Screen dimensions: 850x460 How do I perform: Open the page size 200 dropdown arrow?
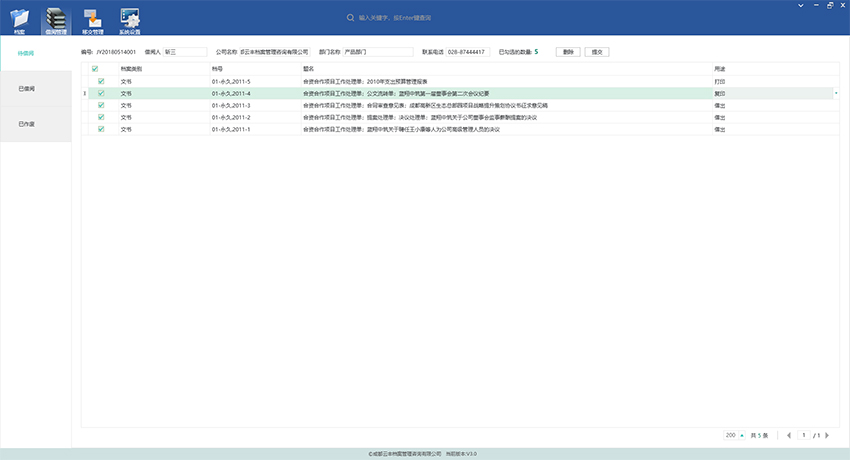(x=742, y=435)
